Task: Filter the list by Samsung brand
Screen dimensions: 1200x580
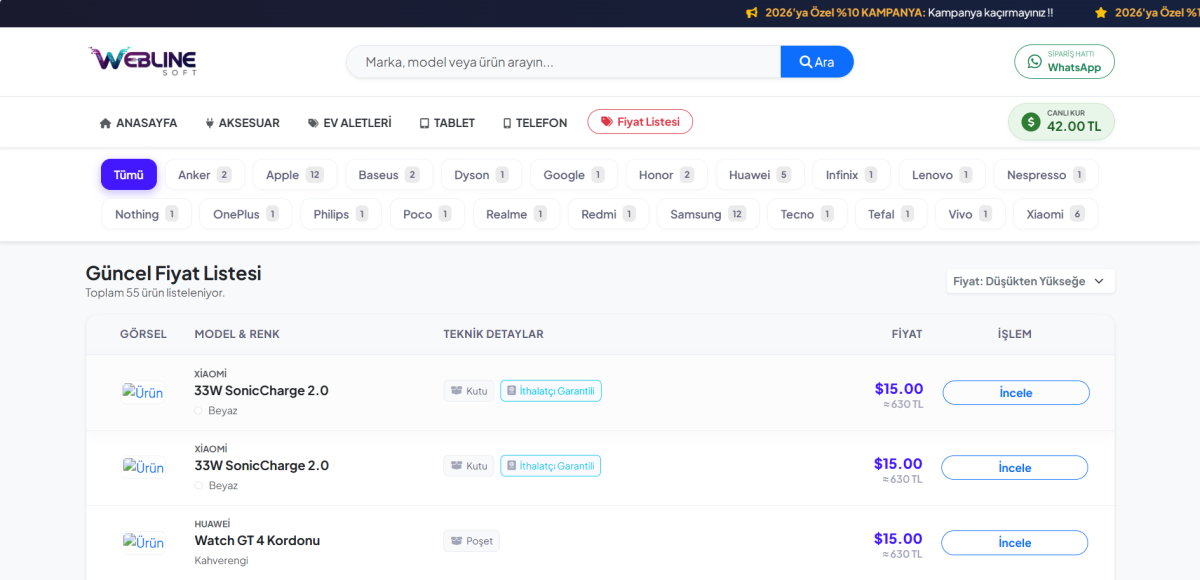Action: [x=707, y=214]
